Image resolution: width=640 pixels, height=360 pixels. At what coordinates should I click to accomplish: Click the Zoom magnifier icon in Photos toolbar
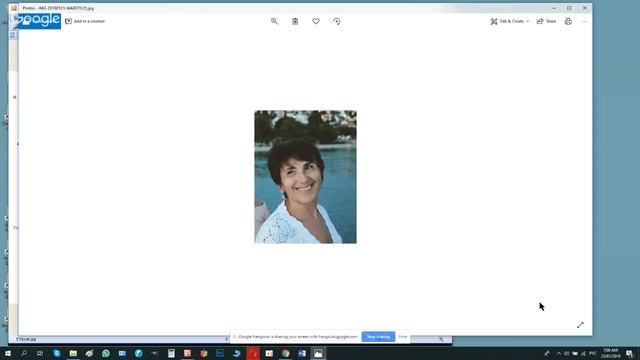click(x=274, y=21)
